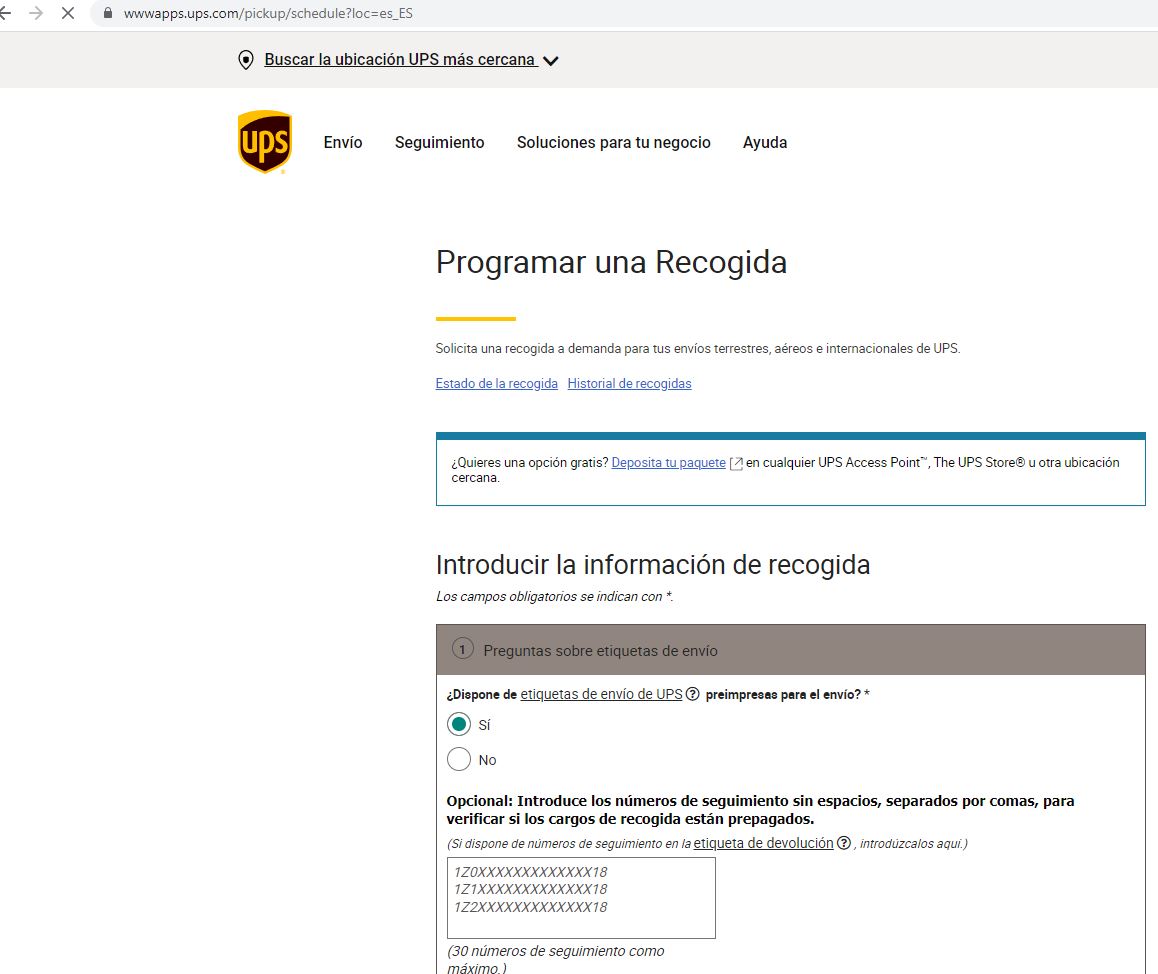Viewport: 1158px width, 974px height.
Task: Go back using the browser back arrow
Action: coord(5,13)
